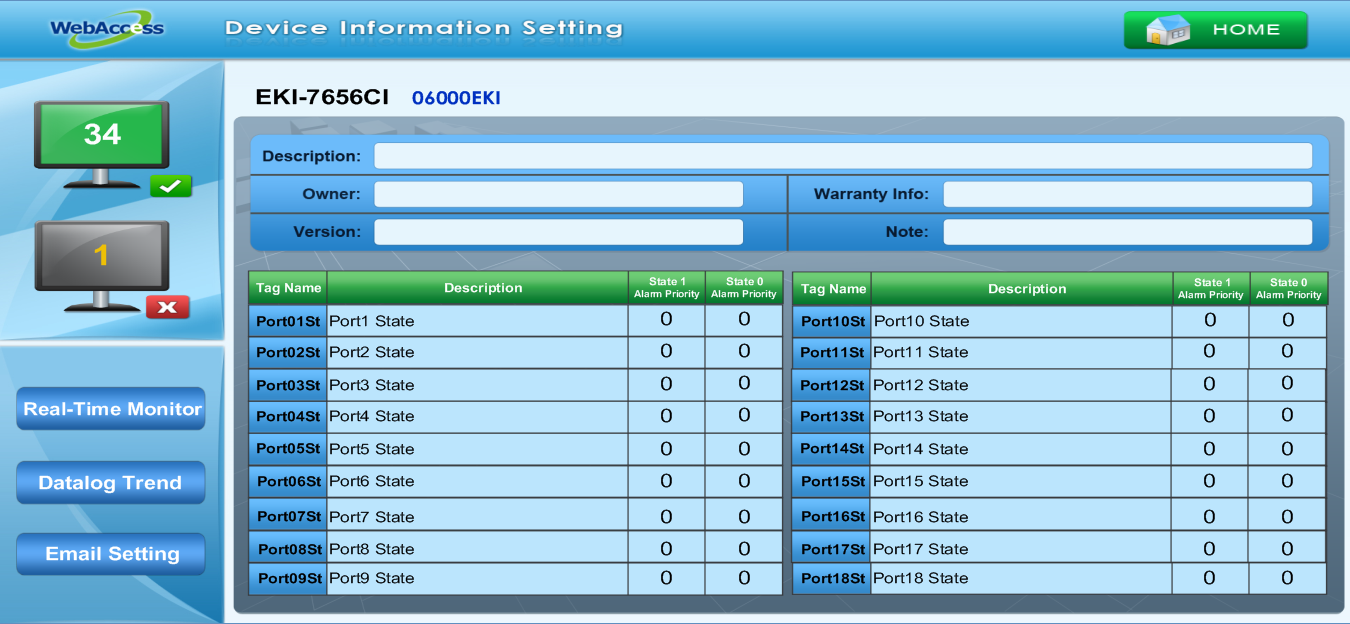The width and height of the screenshot is (1350, 624).
Task: Select tag Port01St
Action: click(x=288, y=321)
